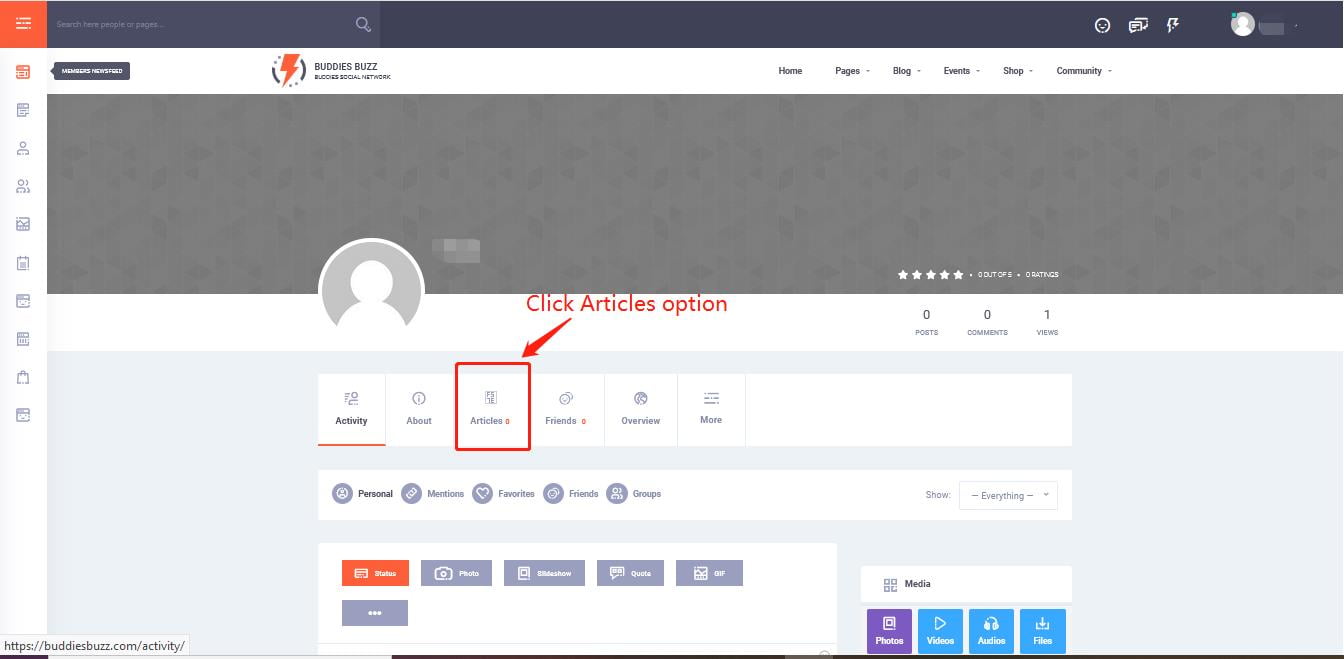Image resolution: width=1344 pixels, height=659 pixels.
Task: Select the Groups activity filter
Action: [x=634, y=493]
